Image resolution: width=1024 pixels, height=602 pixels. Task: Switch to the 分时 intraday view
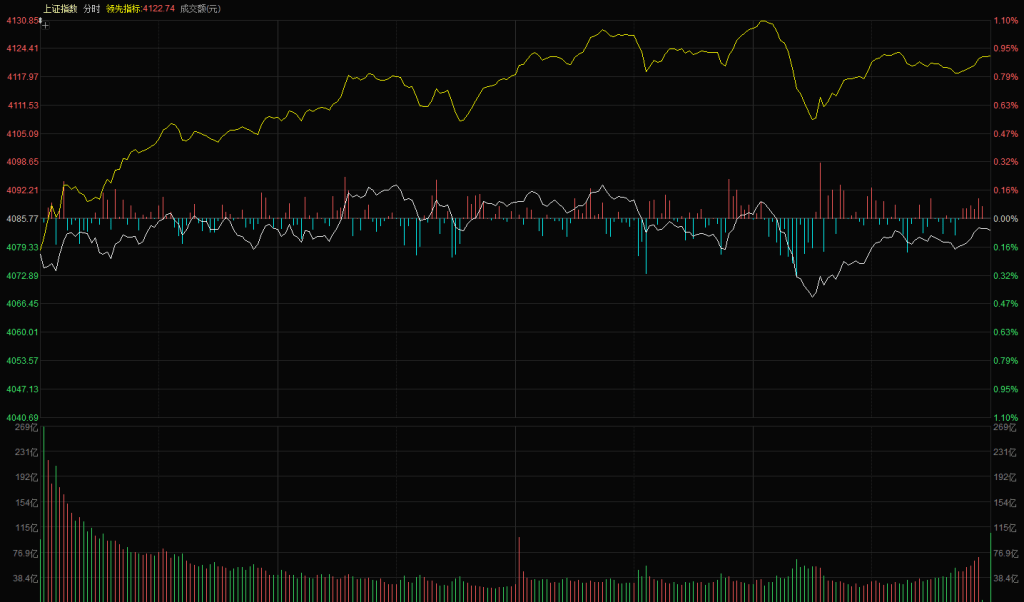pyautogui.click(x=92, y=8)
